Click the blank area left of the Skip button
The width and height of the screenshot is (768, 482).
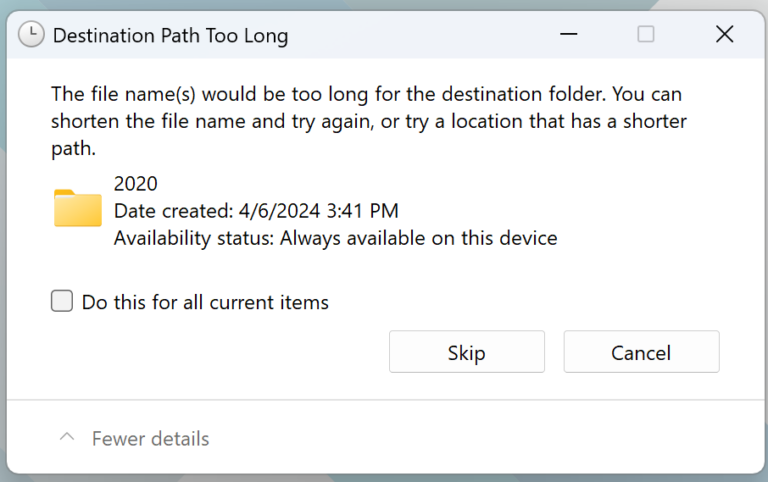pyautogui.click(x=220, y=352)
